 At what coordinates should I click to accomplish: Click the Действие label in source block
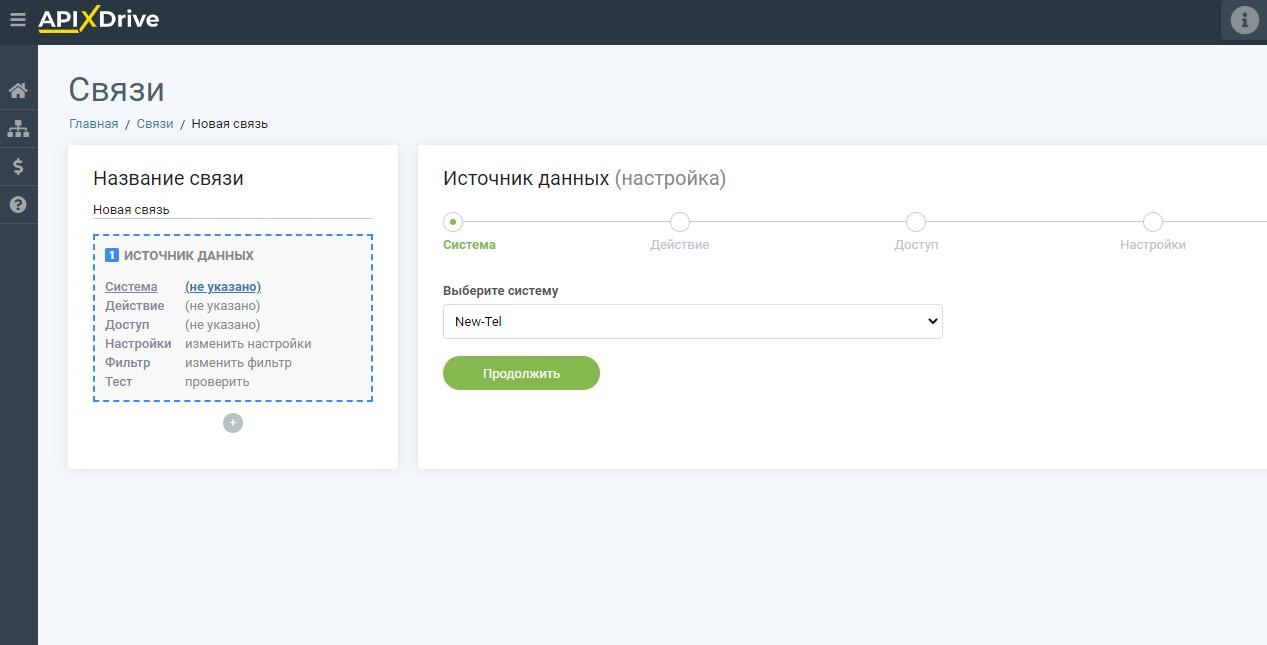135,306
